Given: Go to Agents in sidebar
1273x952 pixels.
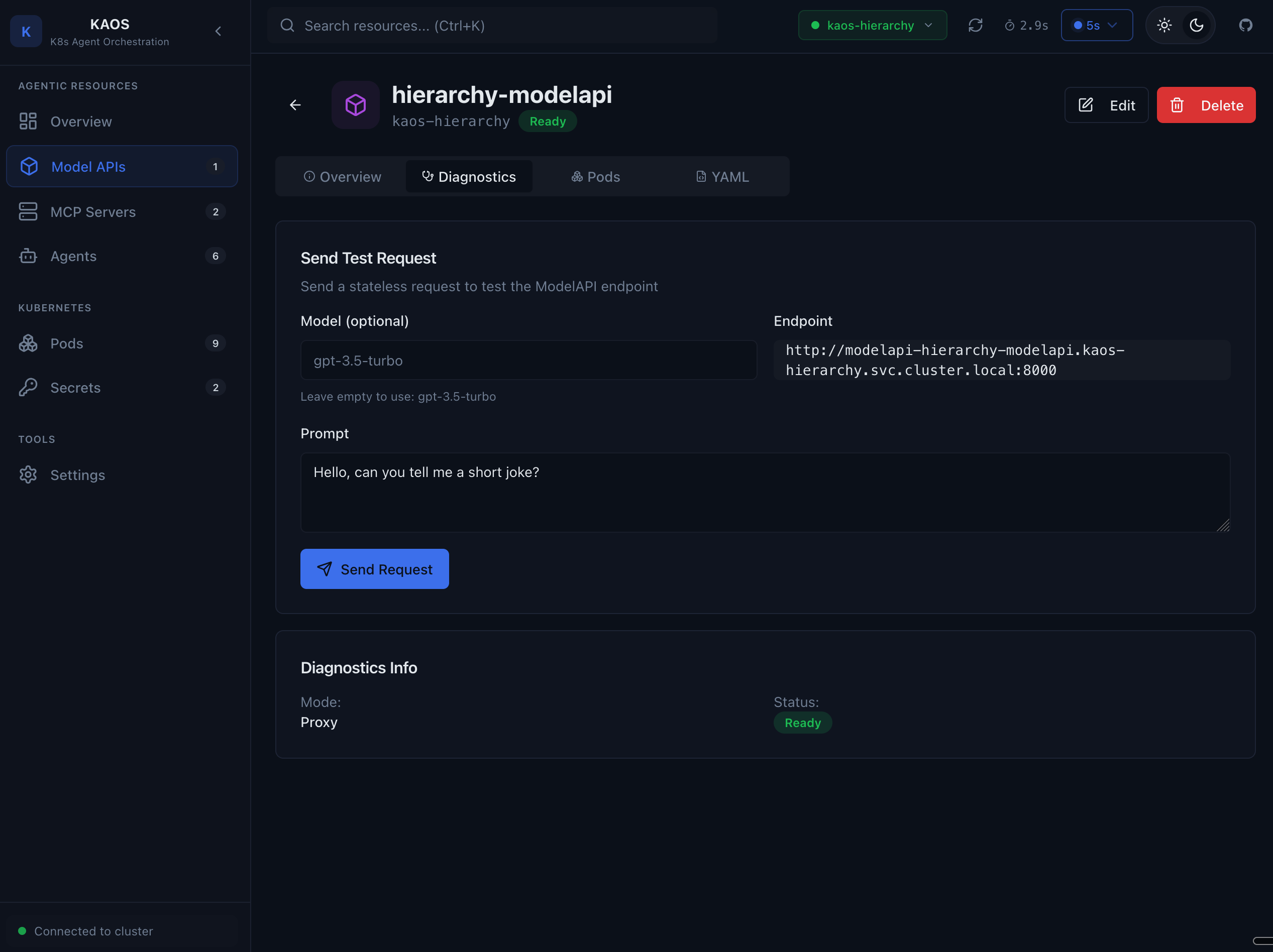Looking at the screenshot, I should coord(73,256).
